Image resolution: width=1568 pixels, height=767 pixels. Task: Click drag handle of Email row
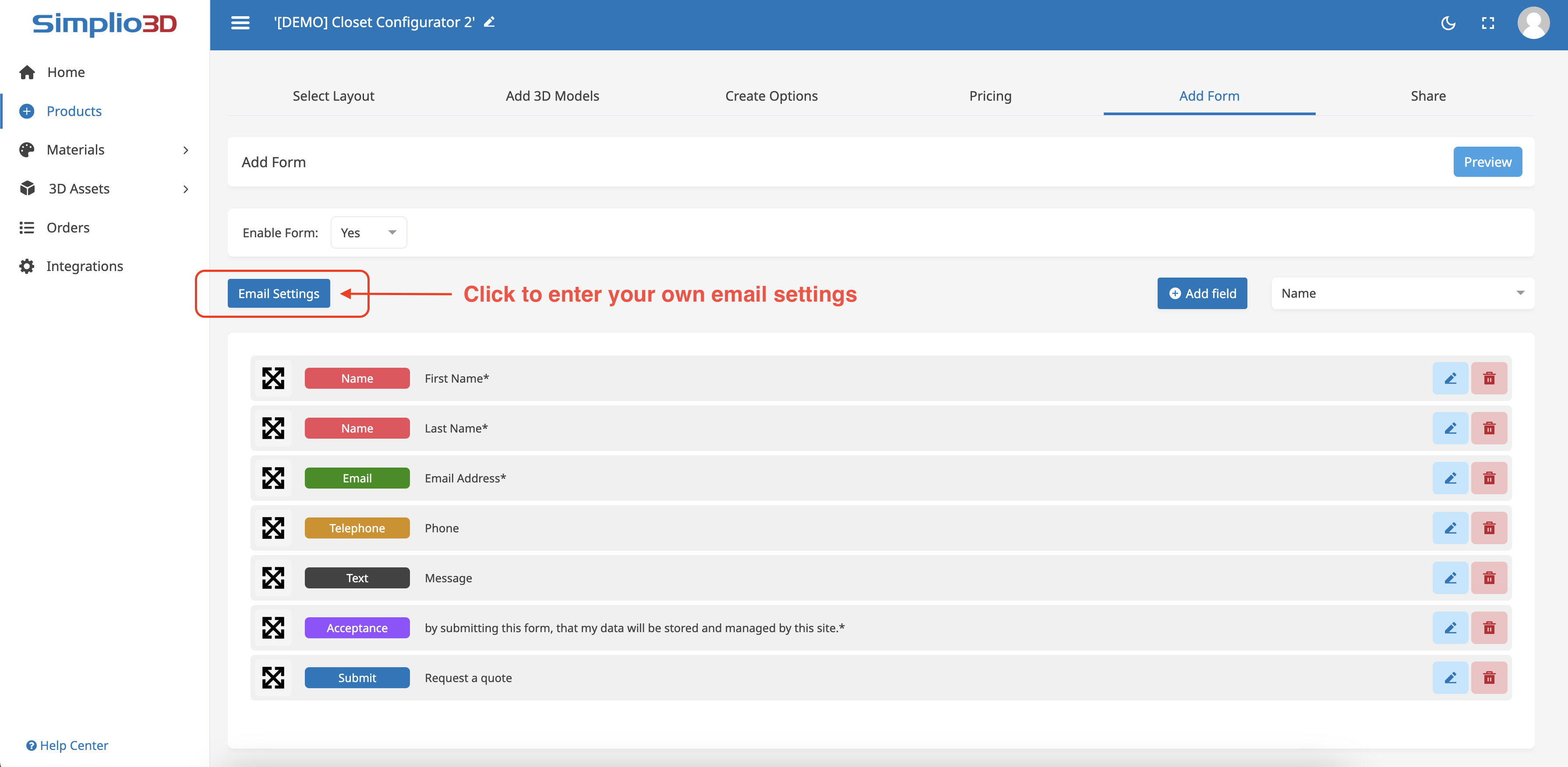(273, 478)
